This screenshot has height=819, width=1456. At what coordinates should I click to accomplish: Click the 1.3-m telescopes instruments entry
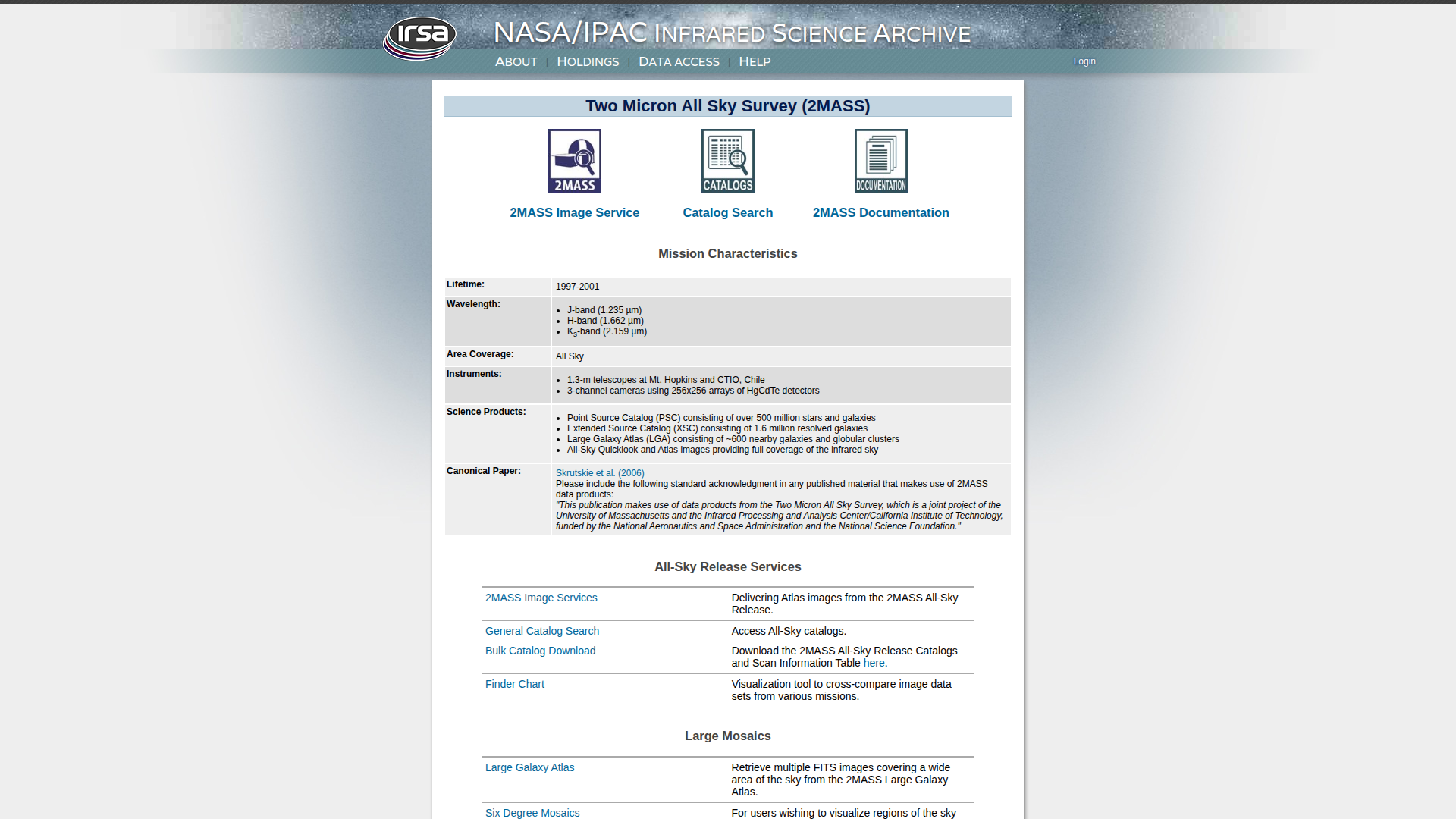[x=666, y=380]
